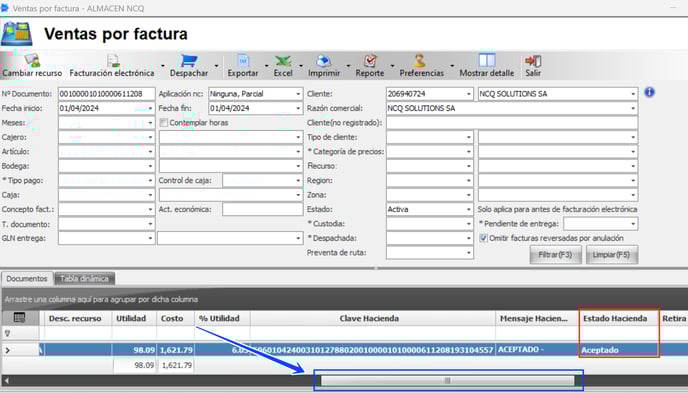Click the ACEPTADO - cell in Mensaje Hacienda
Screen dimensions: 688x393
pos(538,350)
